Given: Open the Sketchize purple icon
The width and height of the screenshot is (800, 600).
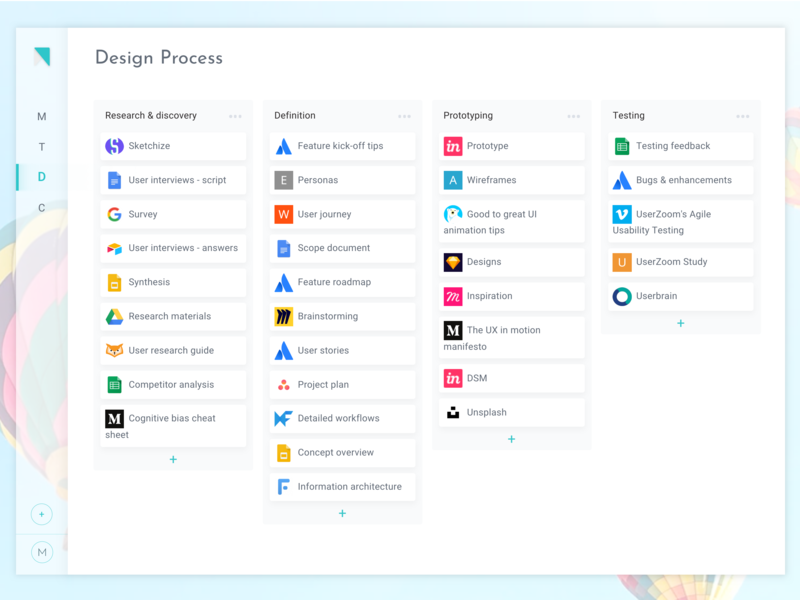Looking at the screenshot, I should point(114,146).
